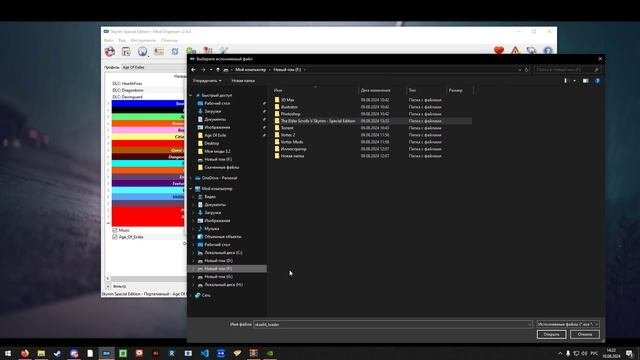Screen dimensions: 640x360
Task: Open Объемные объекты in sidebar
Action: [222, 237]
